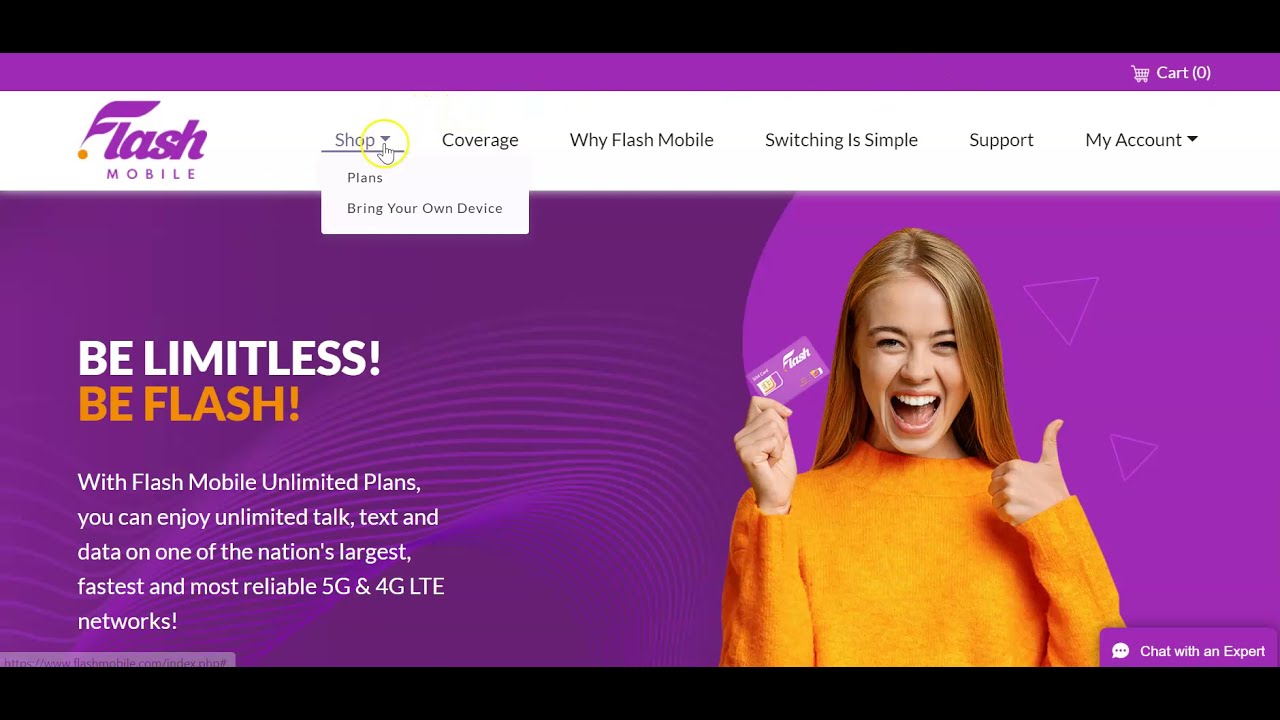Viewport: 1280px width, 720px height.
Task: Open Switching Is Simple page
Action: click(841, 140)
